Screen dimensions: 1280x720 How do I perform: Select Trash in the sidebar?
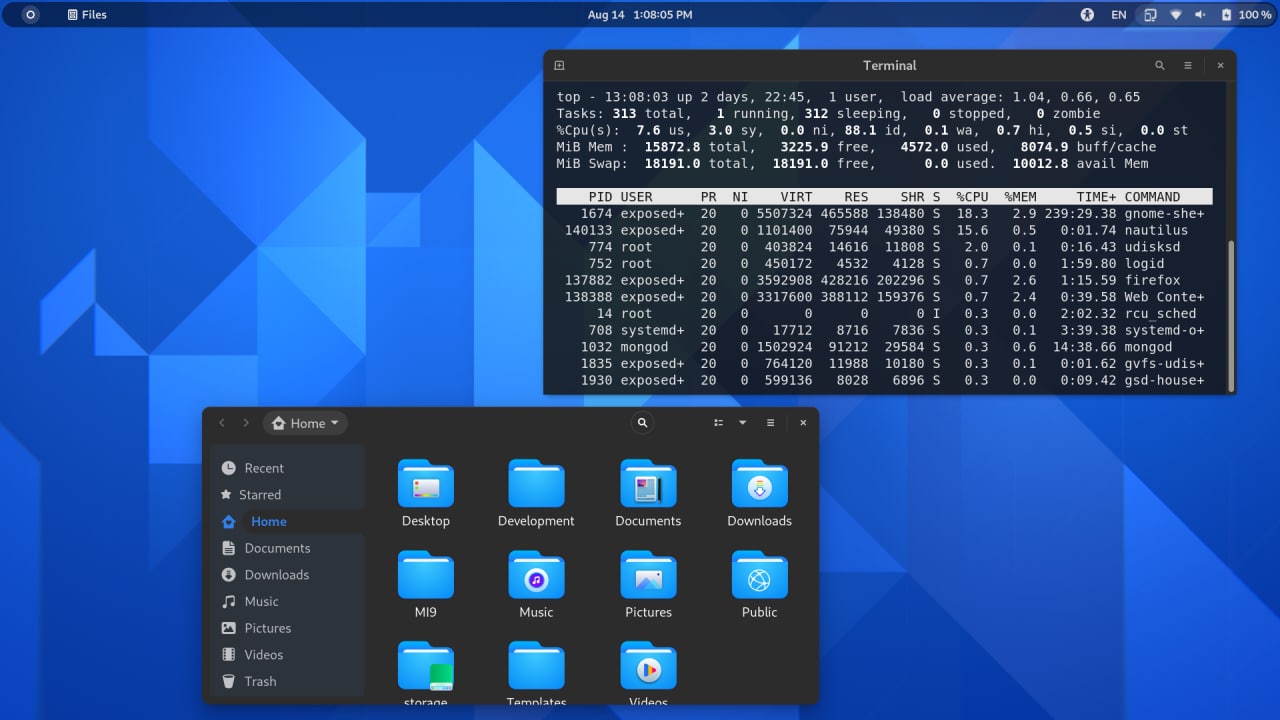pos(260,681)
